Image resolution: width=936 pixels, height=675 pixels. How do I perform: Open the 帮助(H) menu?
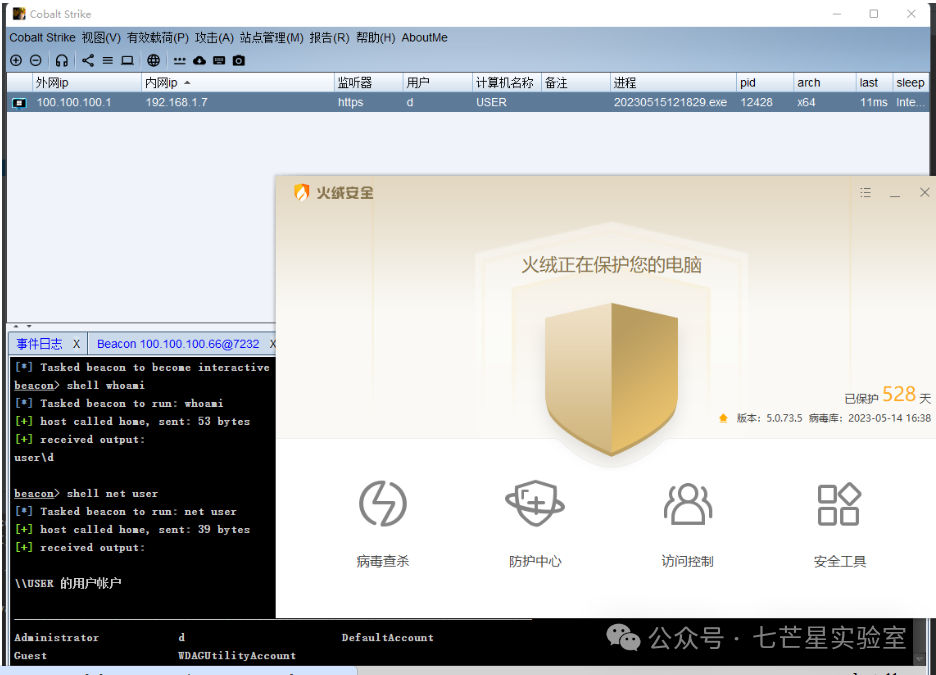[x=375, y=38]
